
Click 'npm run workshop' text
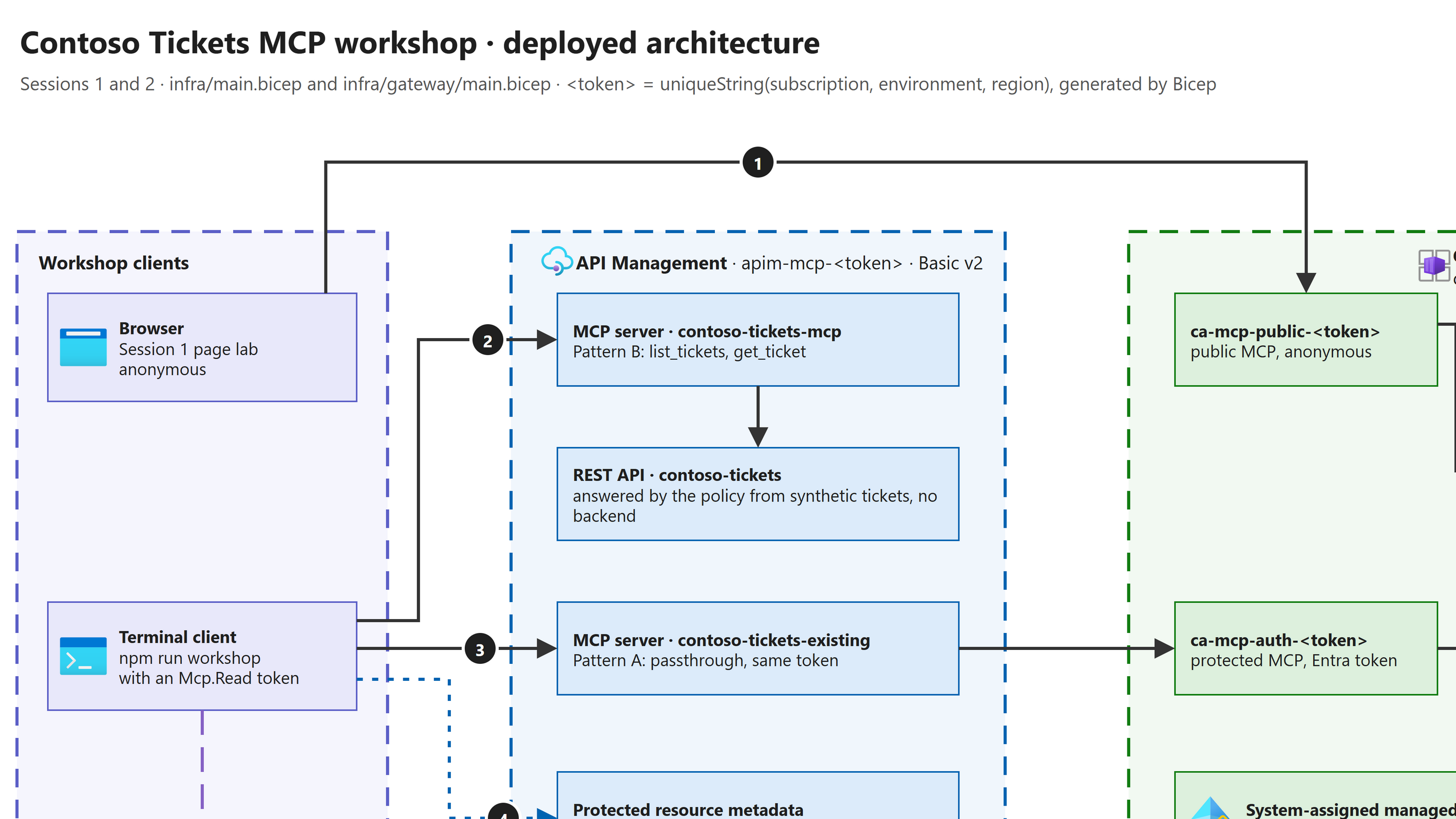tap(190, 658)
